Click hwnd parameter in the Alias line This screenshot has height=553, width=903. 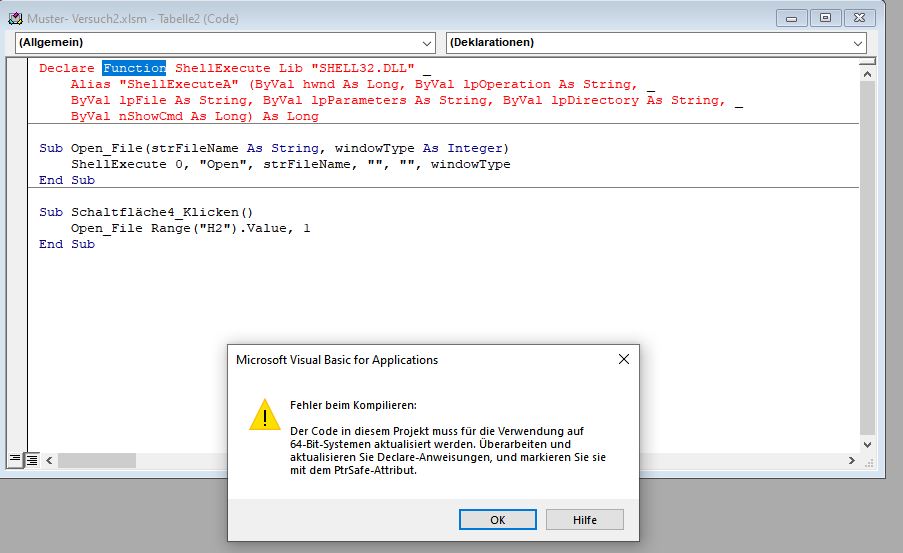318,84
